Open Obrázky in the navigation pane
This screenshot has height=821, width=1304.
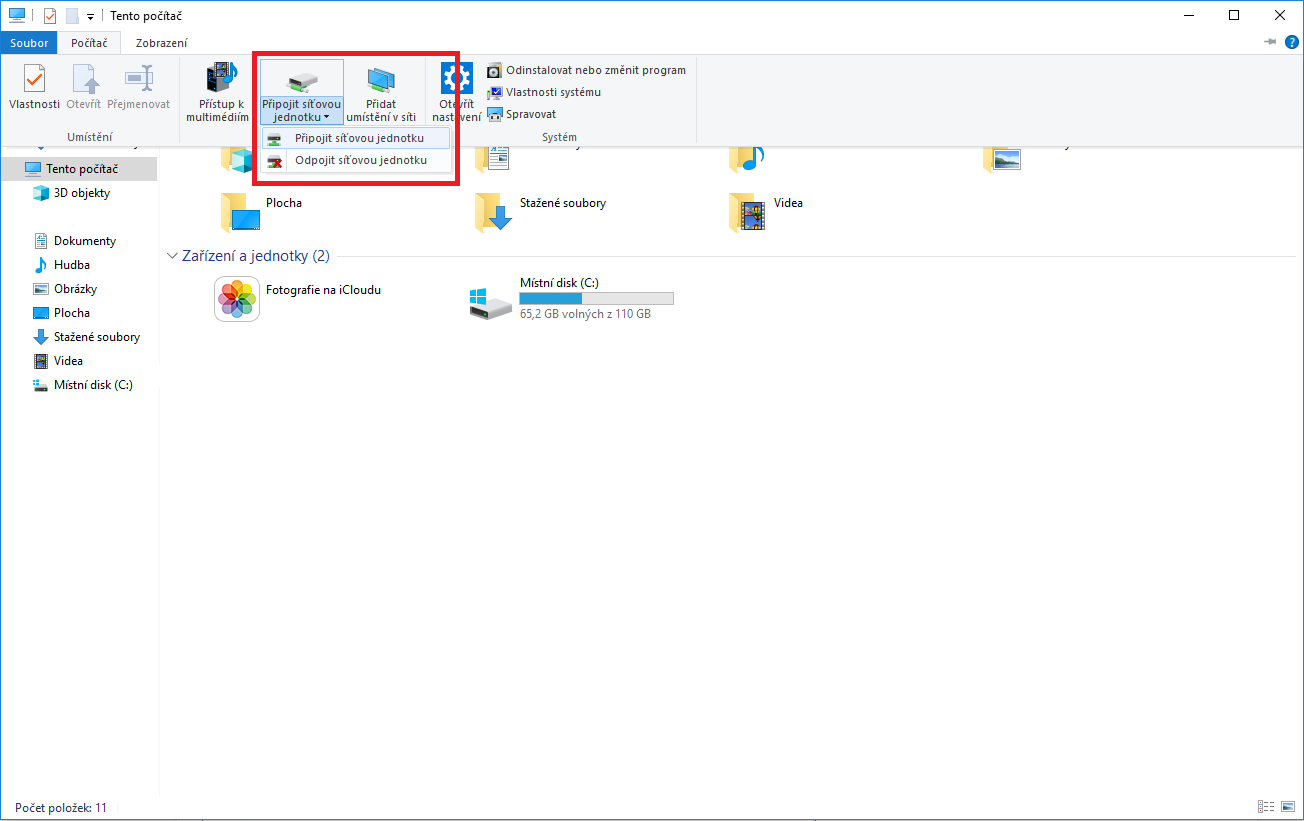(x=76, y=289)
